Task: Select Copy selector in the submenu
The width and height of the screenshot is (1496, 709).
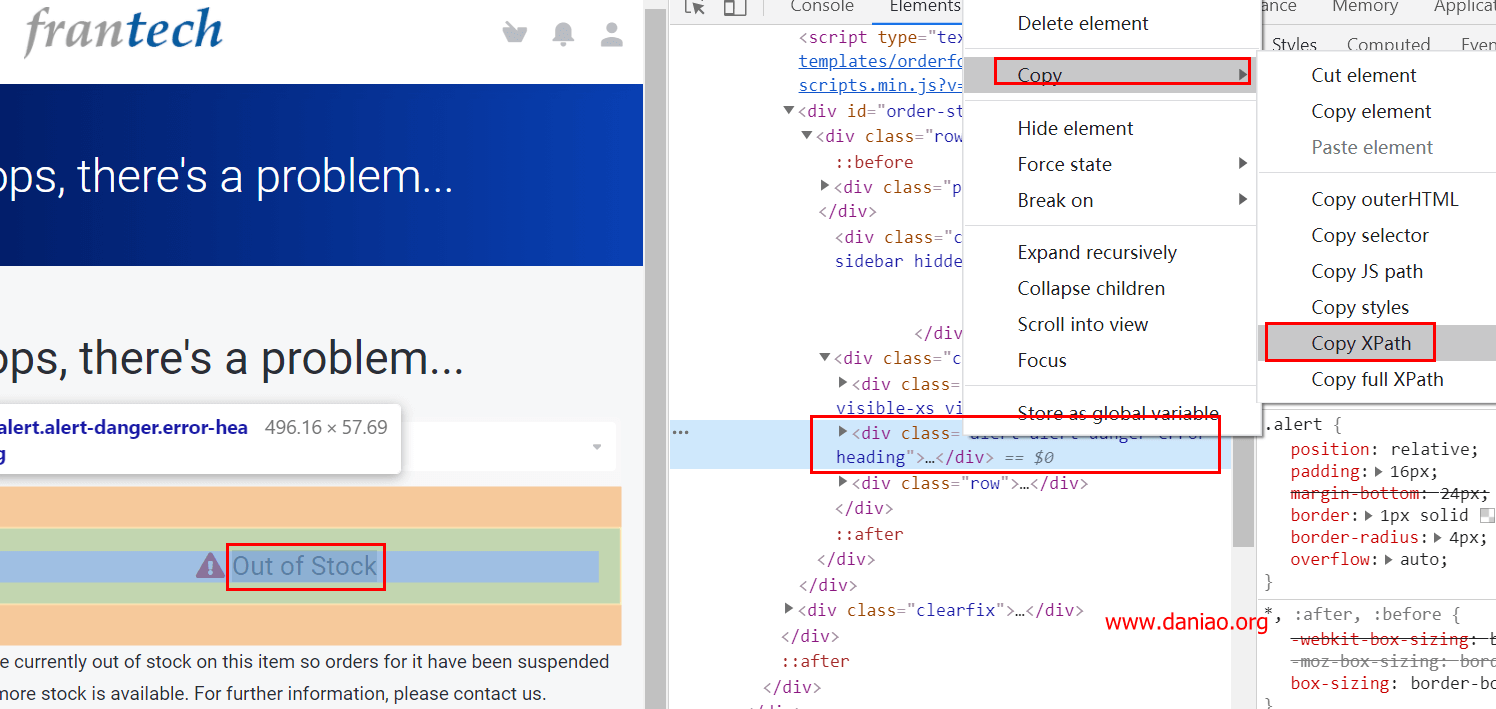Action: point(1370,235)
